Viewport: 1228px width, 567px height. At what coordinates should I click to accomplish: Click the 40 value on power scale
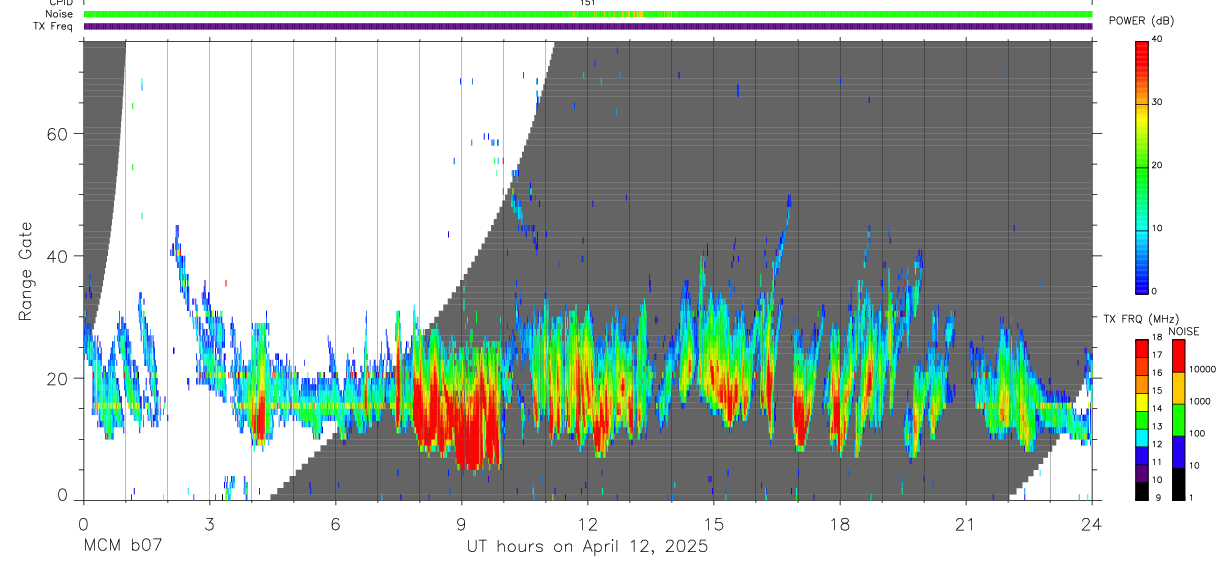coord(1158,39)
